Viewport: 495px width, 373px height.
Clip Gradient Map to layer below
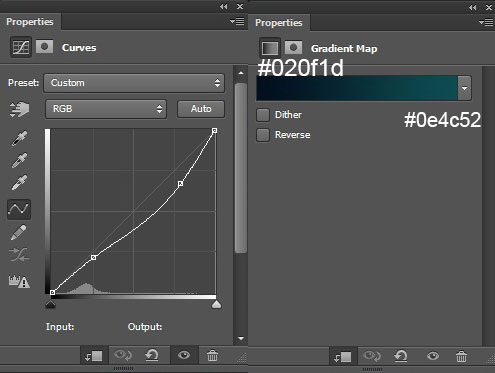pos(342,357)
